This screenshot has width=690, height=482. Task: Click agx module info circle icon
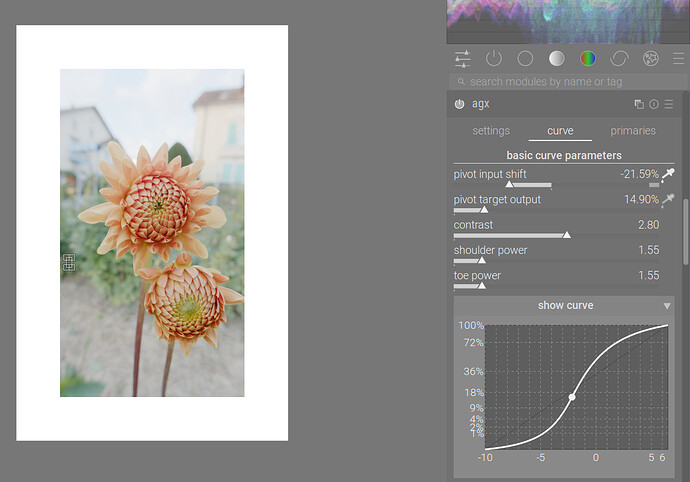click(654, 104)
